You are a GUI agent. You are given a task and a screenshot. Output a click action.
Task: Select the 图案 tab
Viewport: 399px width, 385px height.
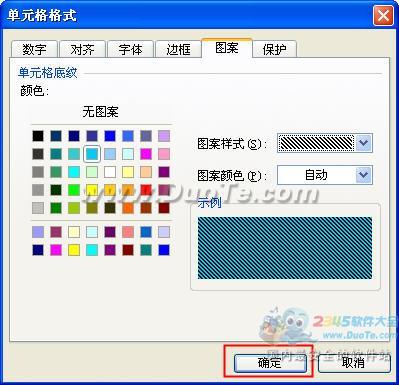227,48
